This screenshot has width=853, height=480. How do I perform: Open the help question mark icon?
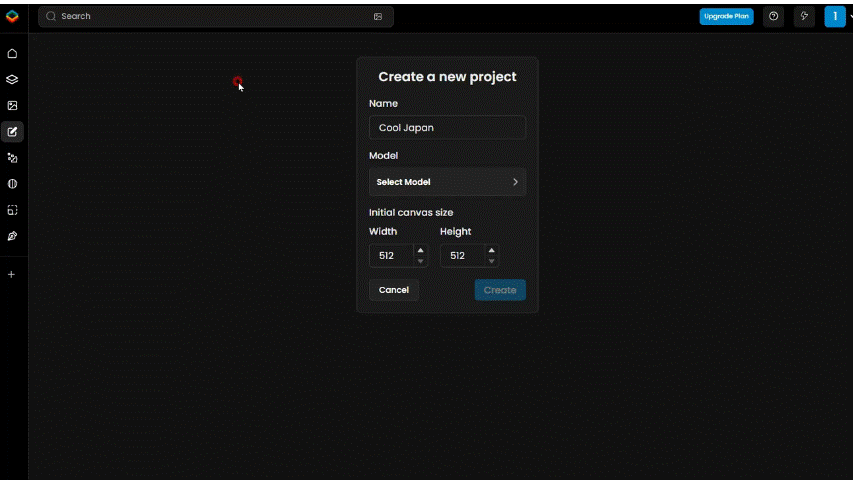click(x=773, y=16)
